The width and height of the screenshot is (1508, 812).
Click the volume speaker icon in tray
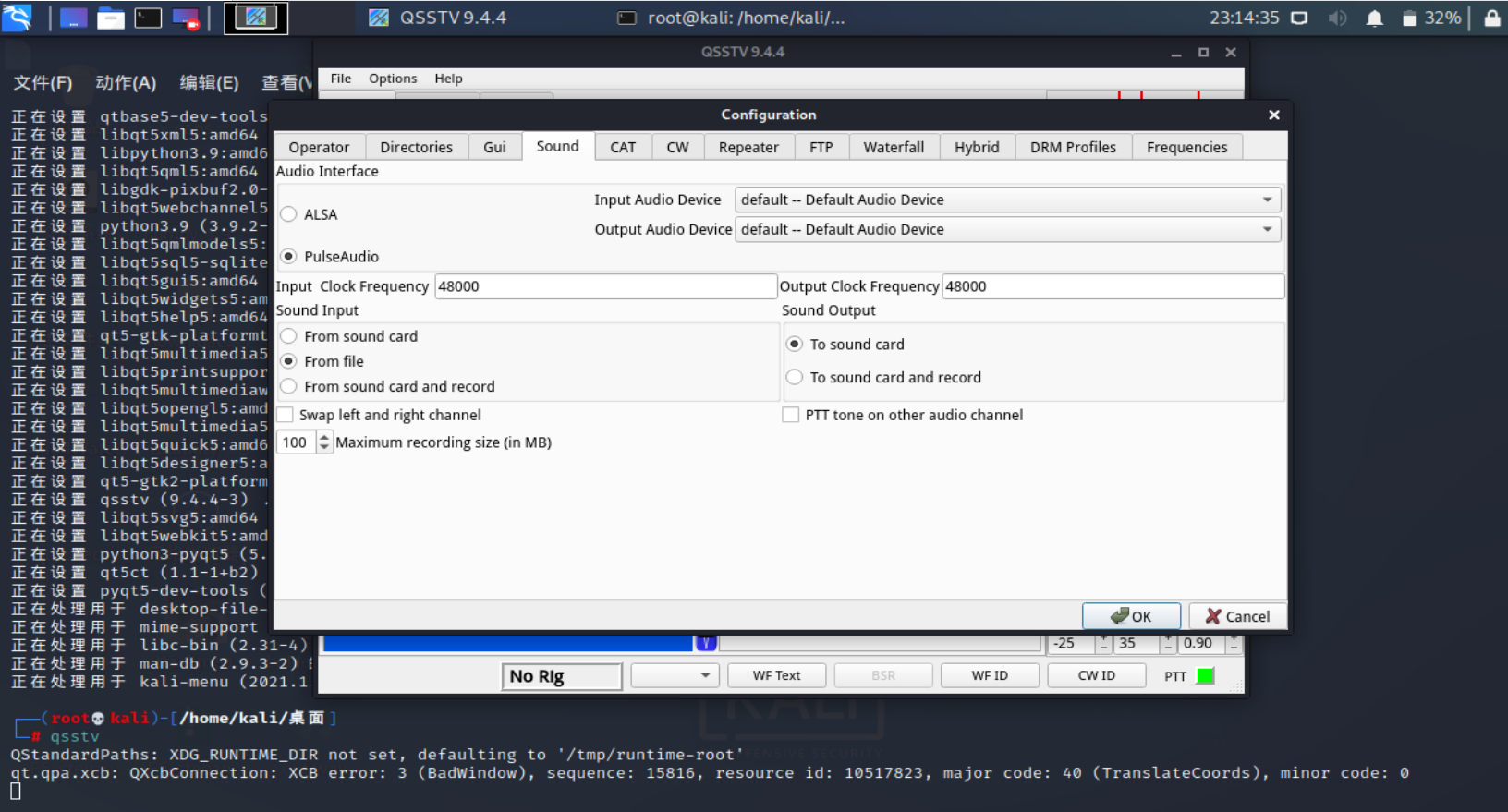(1337, 18)
